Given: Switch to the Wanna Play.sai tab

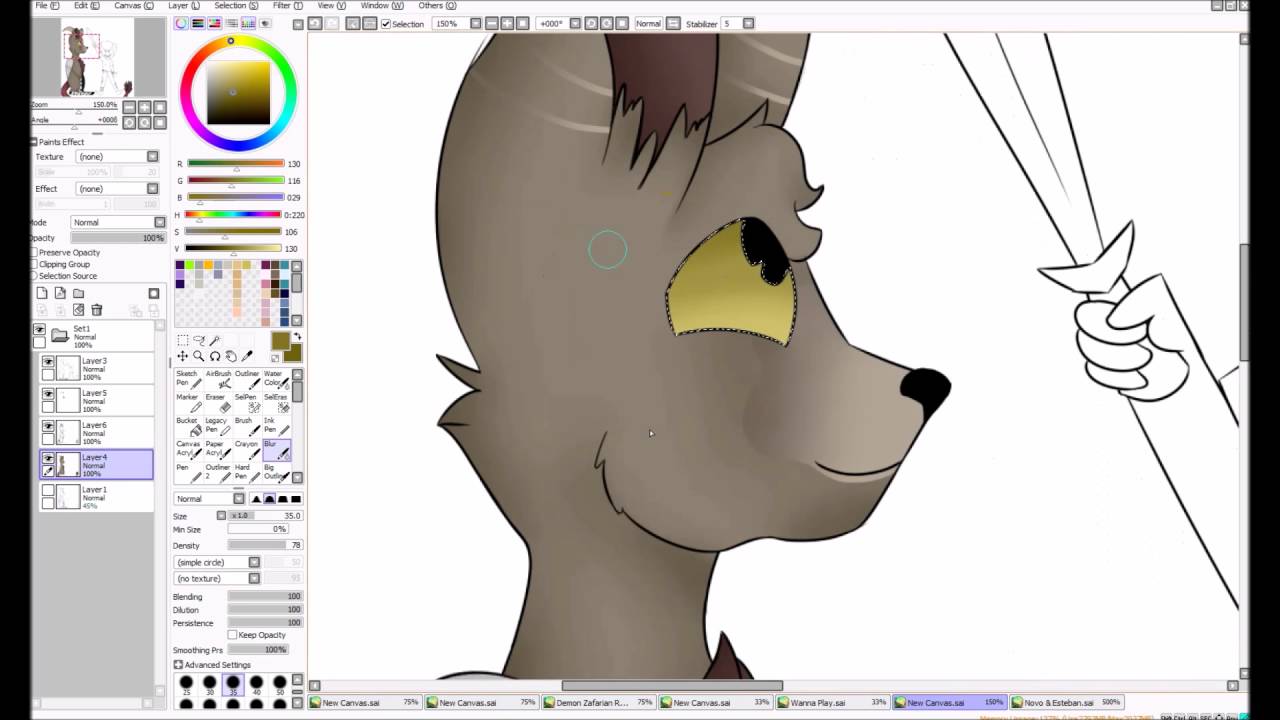Looking at the screenshot, I should tap(832, 703).
